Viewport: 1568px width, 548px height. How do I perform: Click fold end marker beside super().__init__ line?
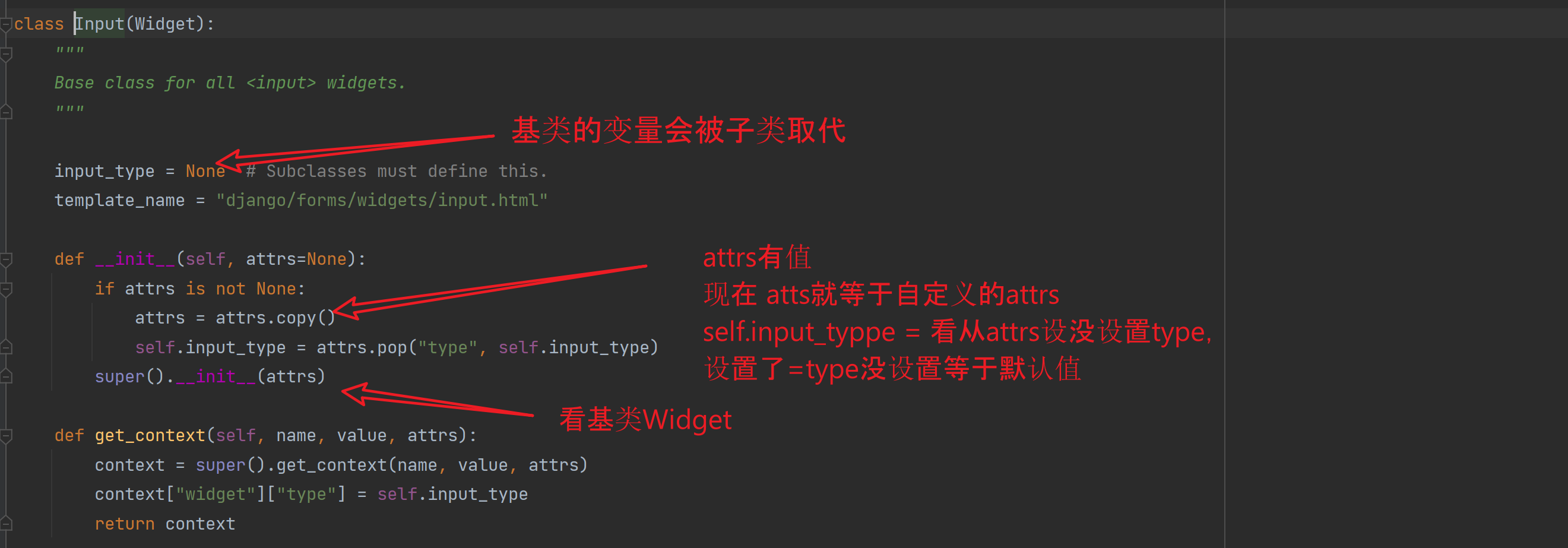pos(6,376)
